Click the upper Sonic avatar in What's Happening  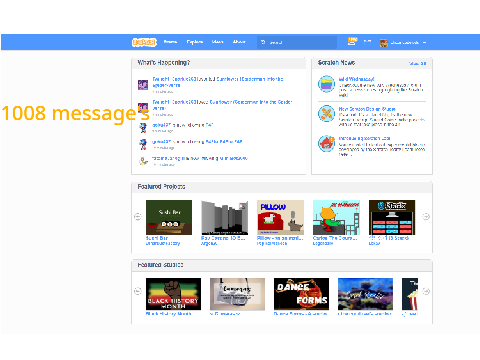[x=143, y=128]
